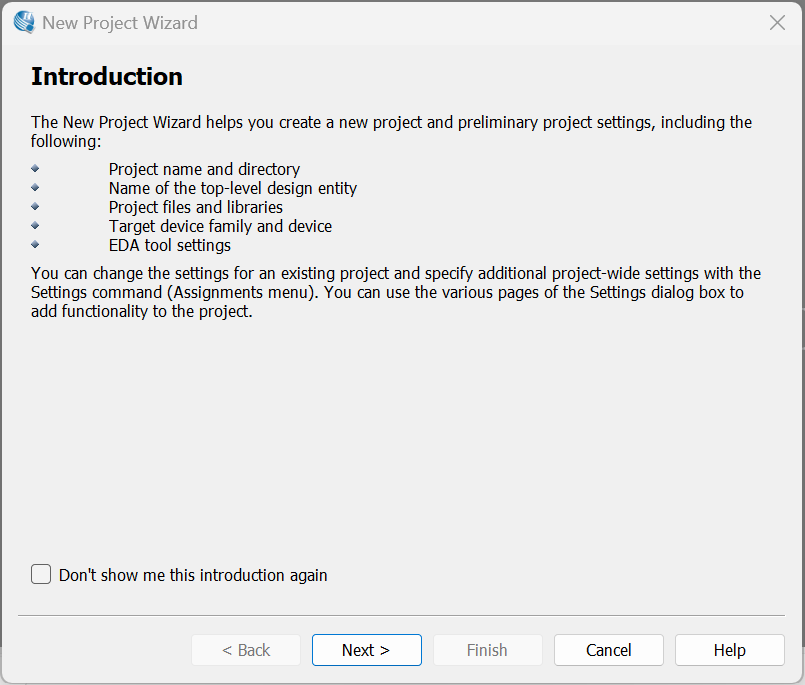
Task: Click the bullet icon beside Project name and directory
Action: 36,169
